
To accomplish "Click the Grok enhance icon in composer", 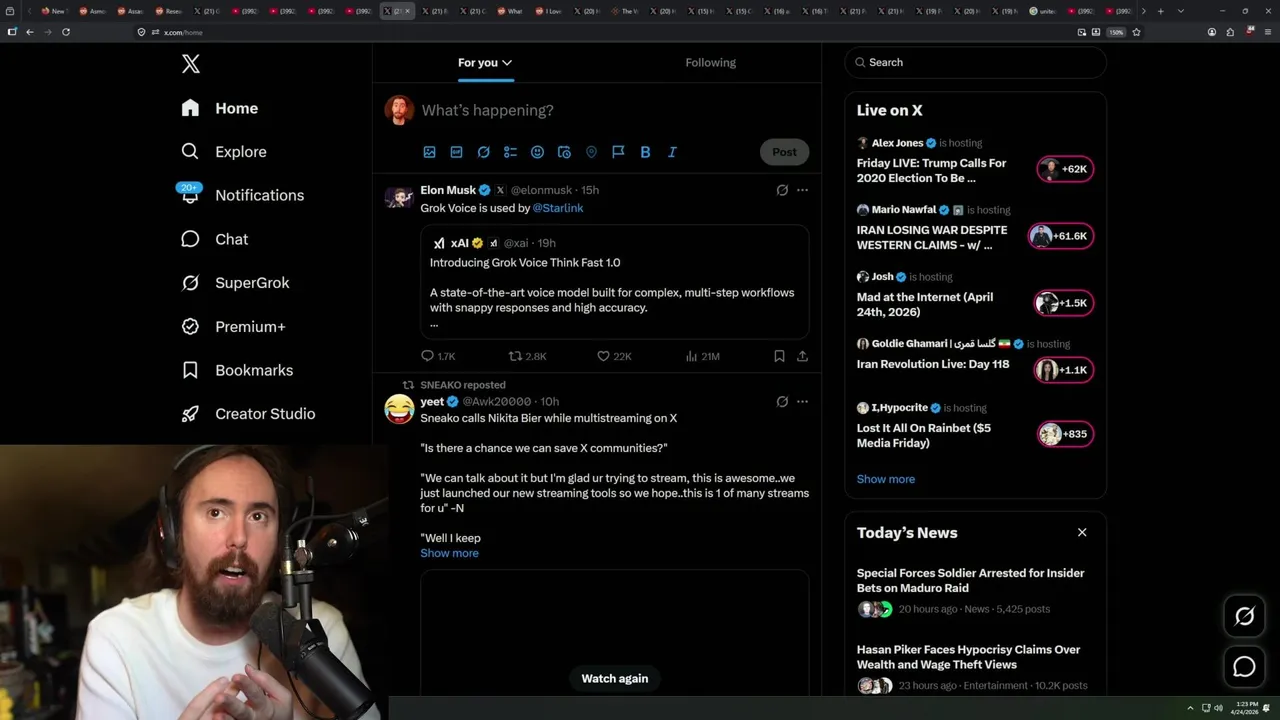I will click(x=483, y=152).
